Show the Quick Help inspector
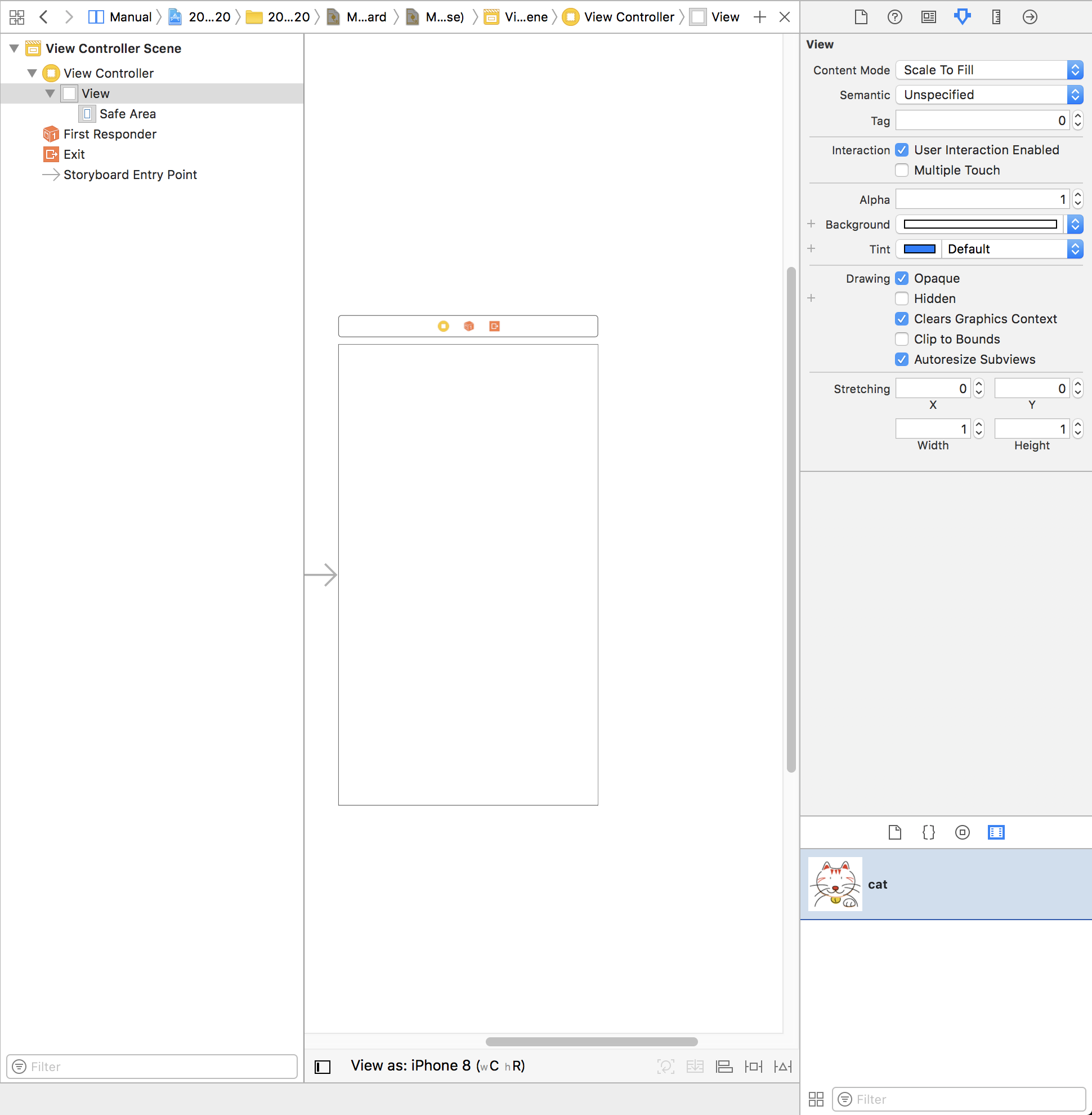Viewport: 1092px width, 1115px height. (x=894, y=17)
